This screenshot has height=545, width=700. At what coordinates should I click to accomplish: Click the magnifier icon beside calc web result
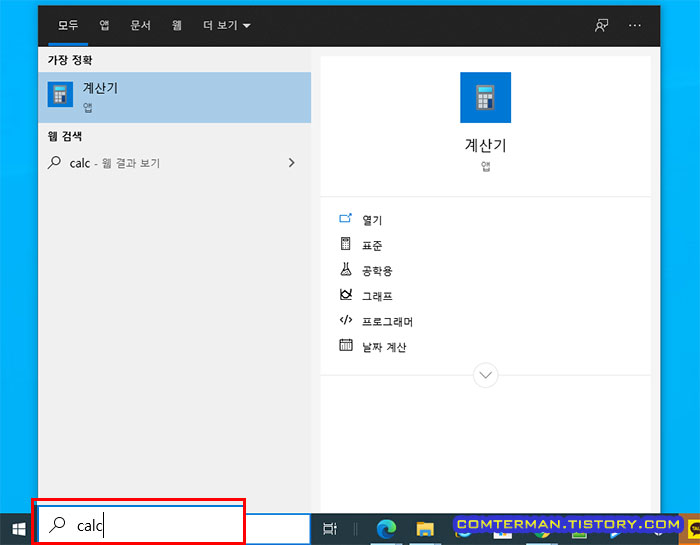[x=54, y=162]
